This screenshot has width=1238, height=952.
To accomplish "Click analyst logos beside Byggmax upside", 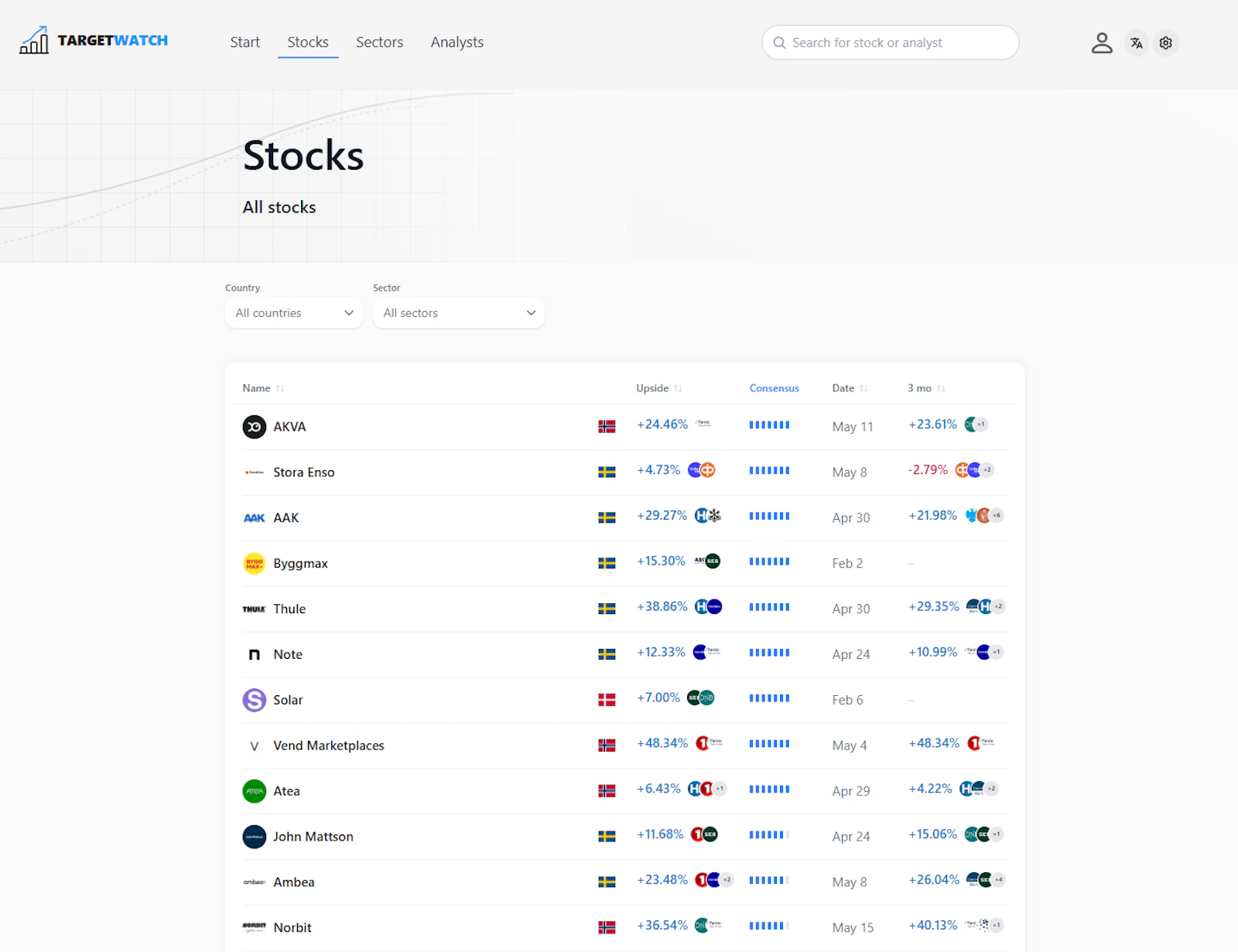I will [x=707, y=561].
